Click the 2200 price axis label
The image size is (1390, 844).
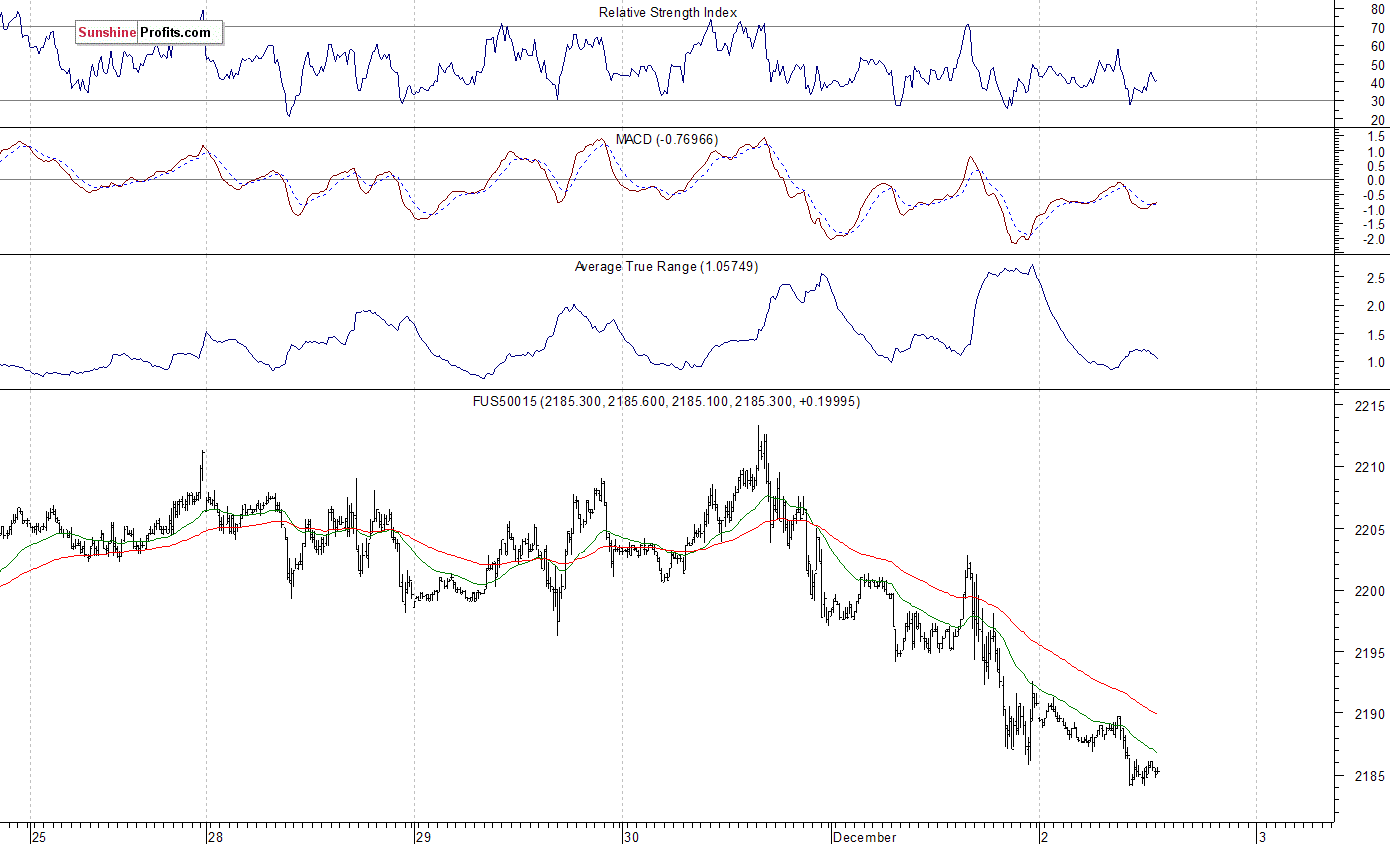[1371, 592]
